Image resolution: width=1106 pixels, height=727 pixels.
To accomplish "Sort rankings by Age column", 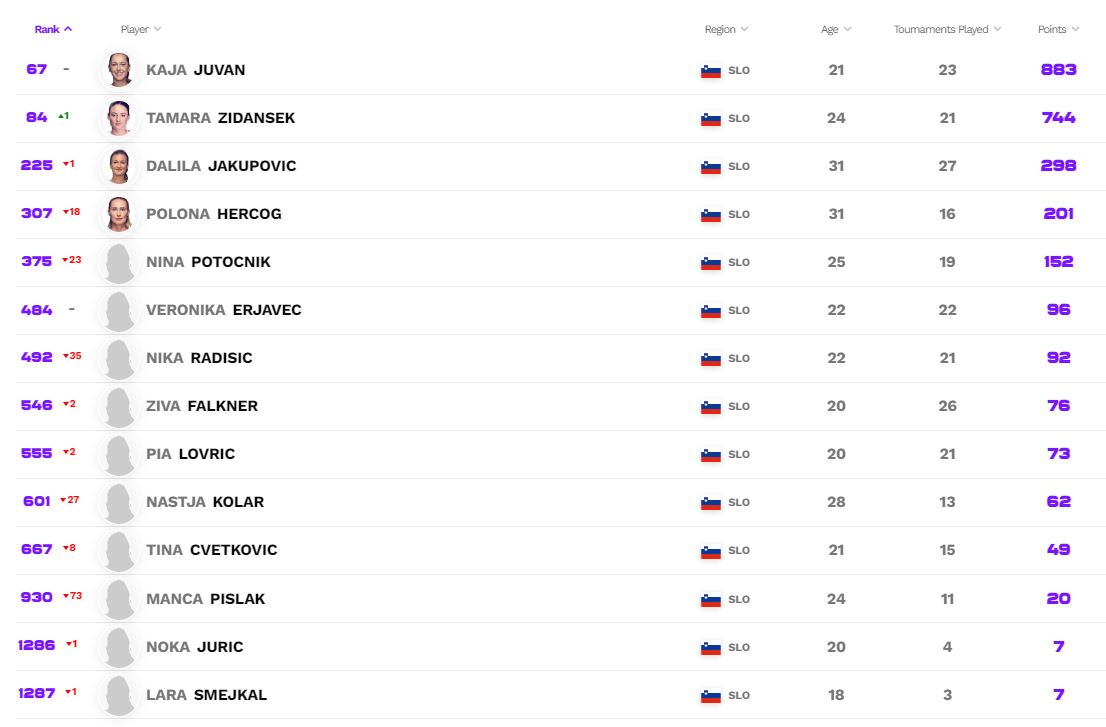I will (x=836, y=30).
